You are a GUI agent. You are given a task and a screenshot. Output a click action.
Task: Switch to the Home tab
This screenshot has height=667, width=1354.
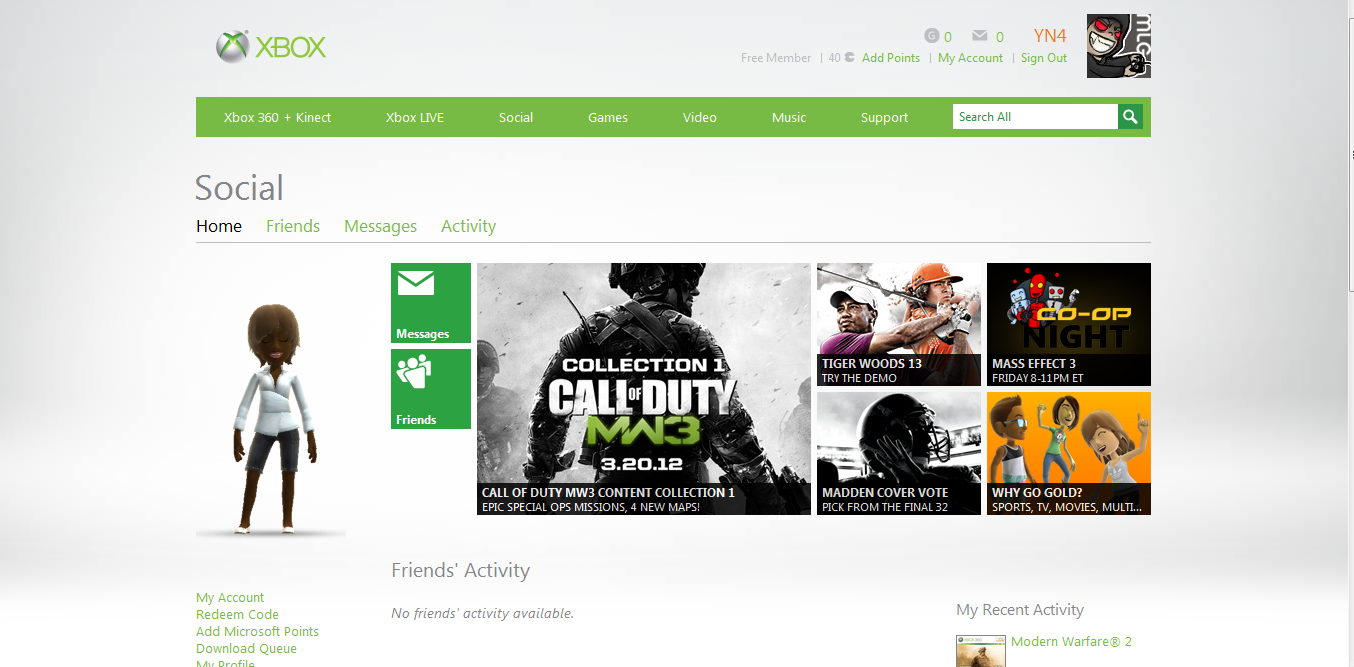pos(219,226)
